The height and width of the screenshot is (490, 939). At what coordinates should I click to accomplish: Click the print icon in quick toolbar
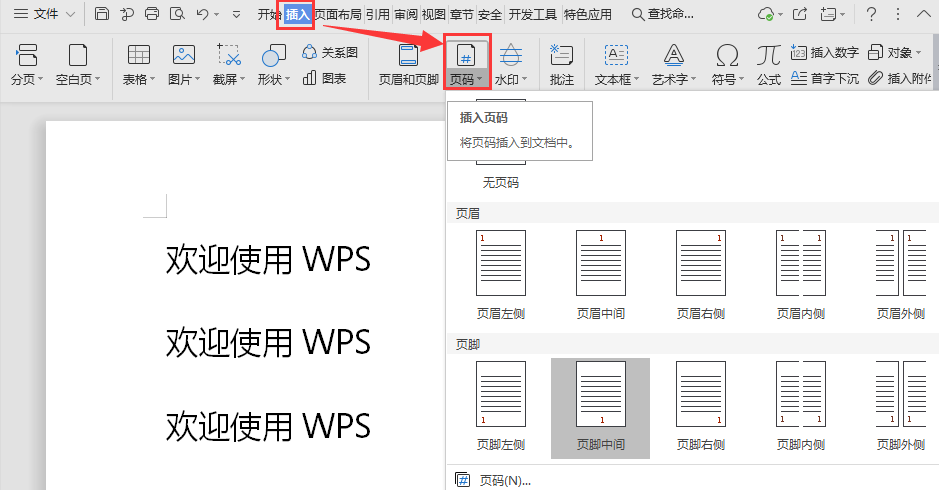pos(152,13)
